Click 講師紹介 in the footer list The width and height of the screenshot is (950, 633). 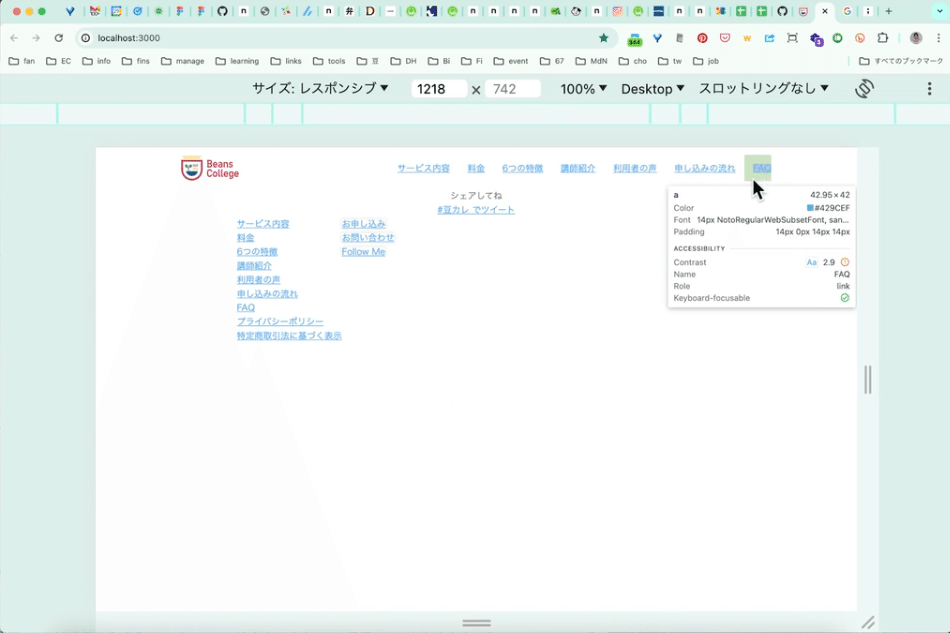(254, 265)
